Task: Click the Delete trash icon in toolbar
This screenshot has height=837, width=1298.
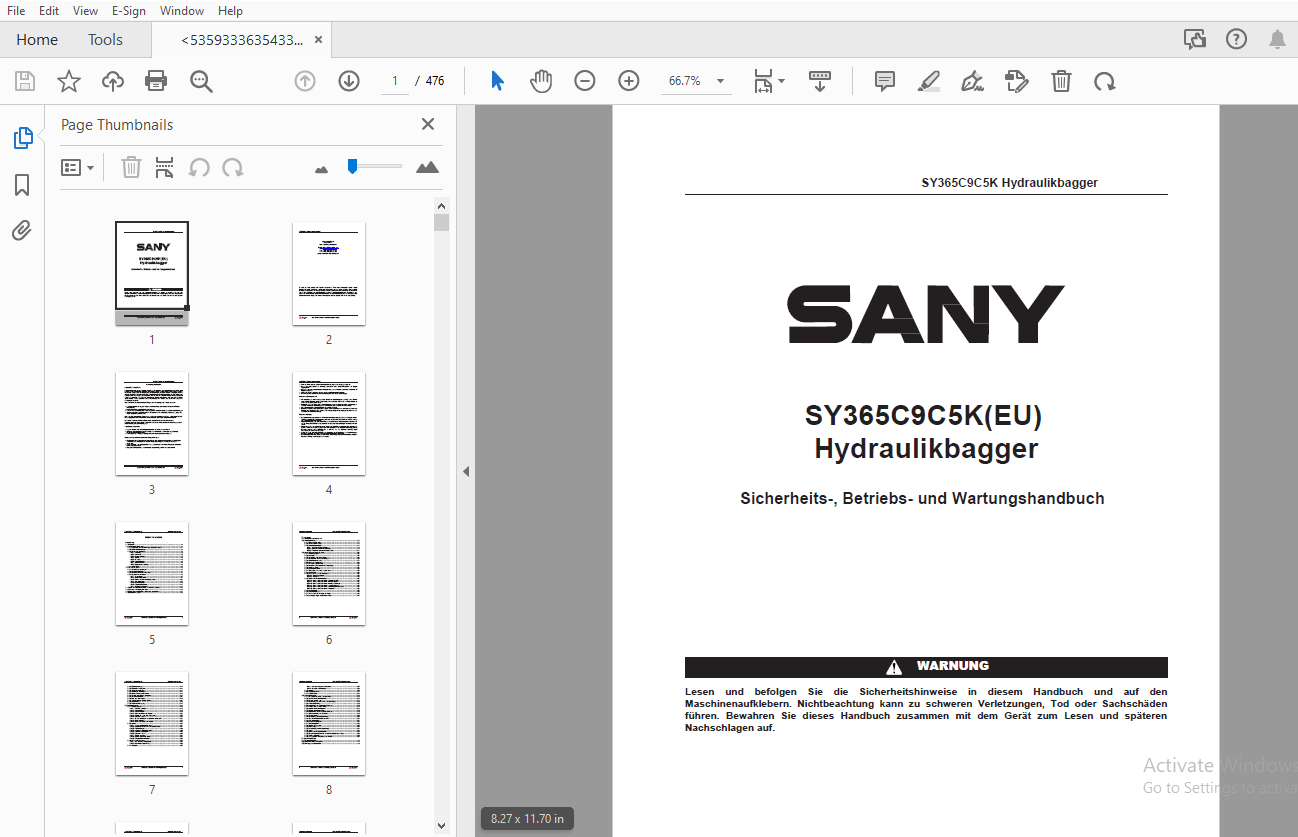Action: pyautogui.click(x=1061, y=81)
